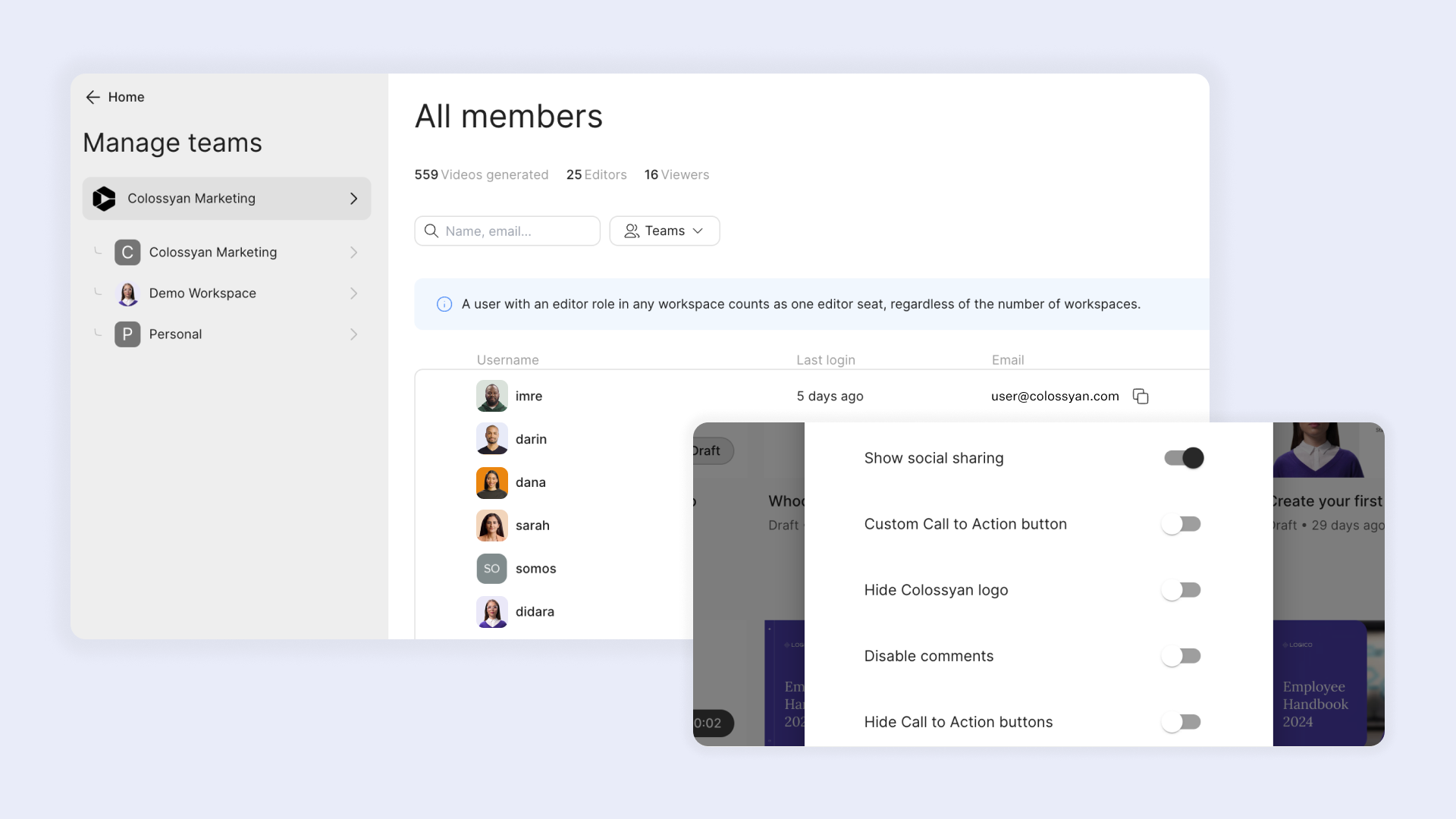
Task: Click the Demo Workspace avatar icon
Action: [x=127, y=293]
